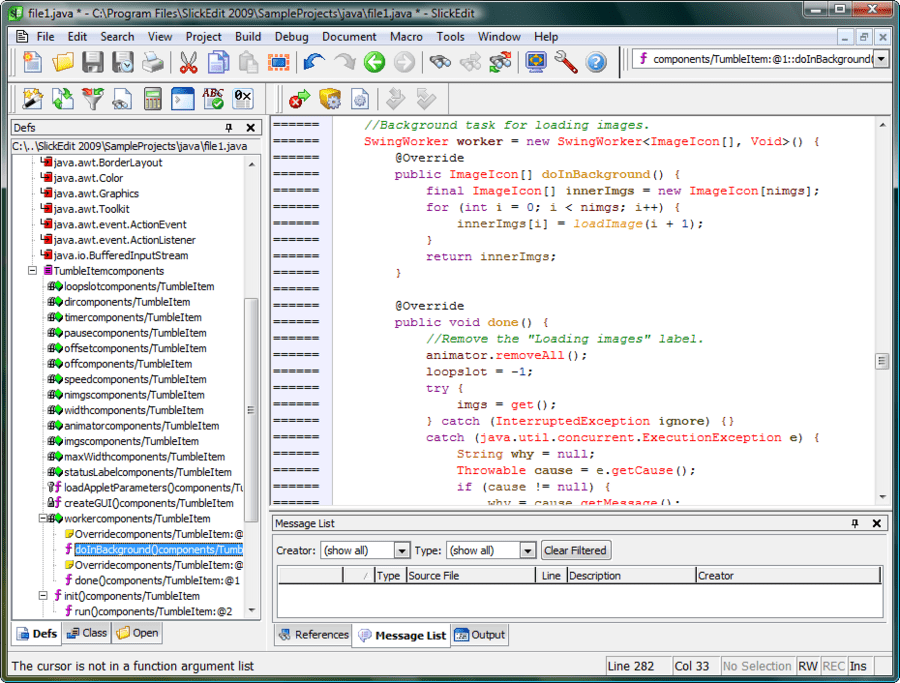Collapse the TumbleItemcomponents tree node
Screen dimensions: 900x683
pos(33,270)
